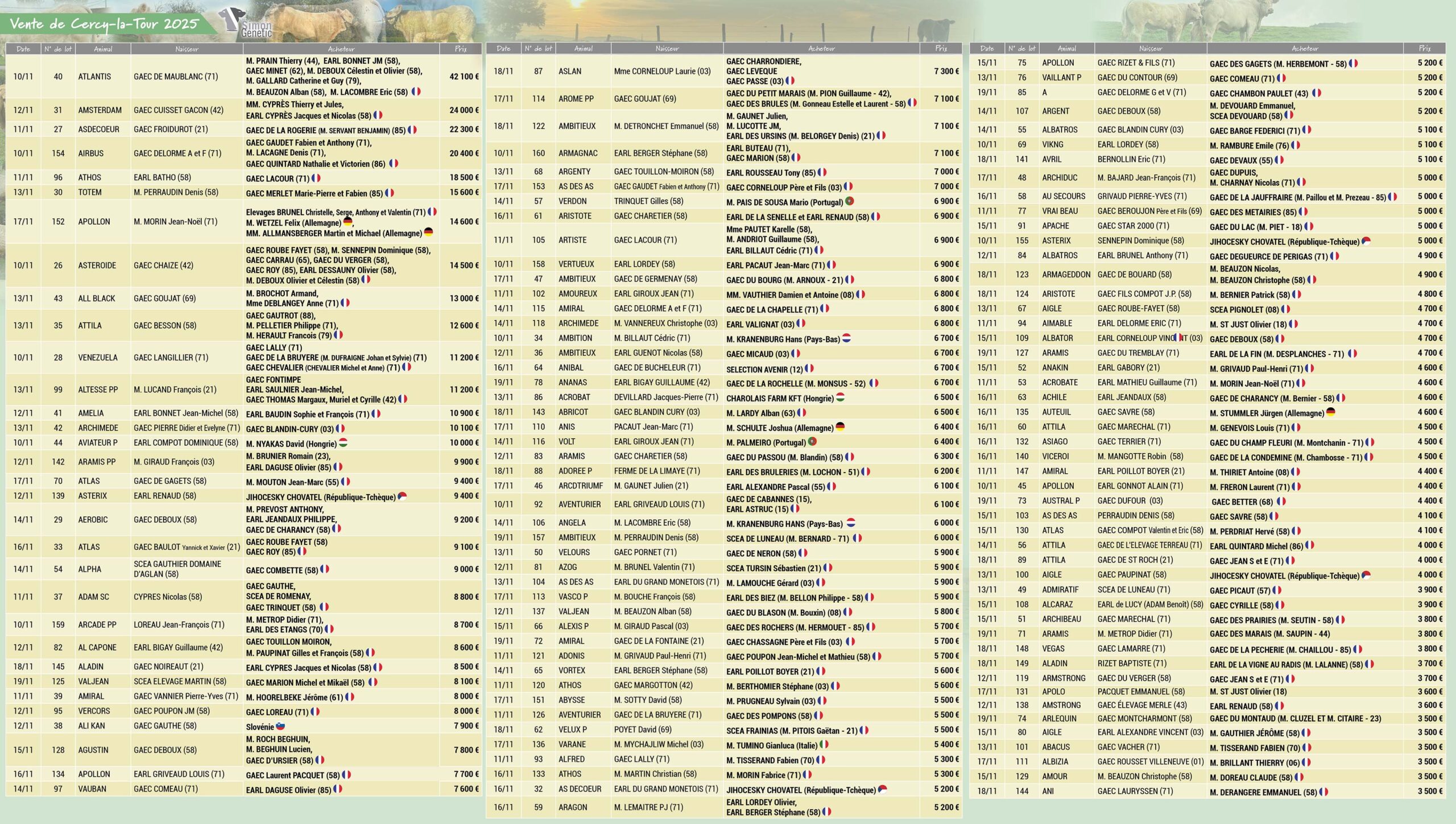Click the 'Vente de Cercy-la-Tour 2025' title banner
The image size is (1456, 824).
point(104,24)
